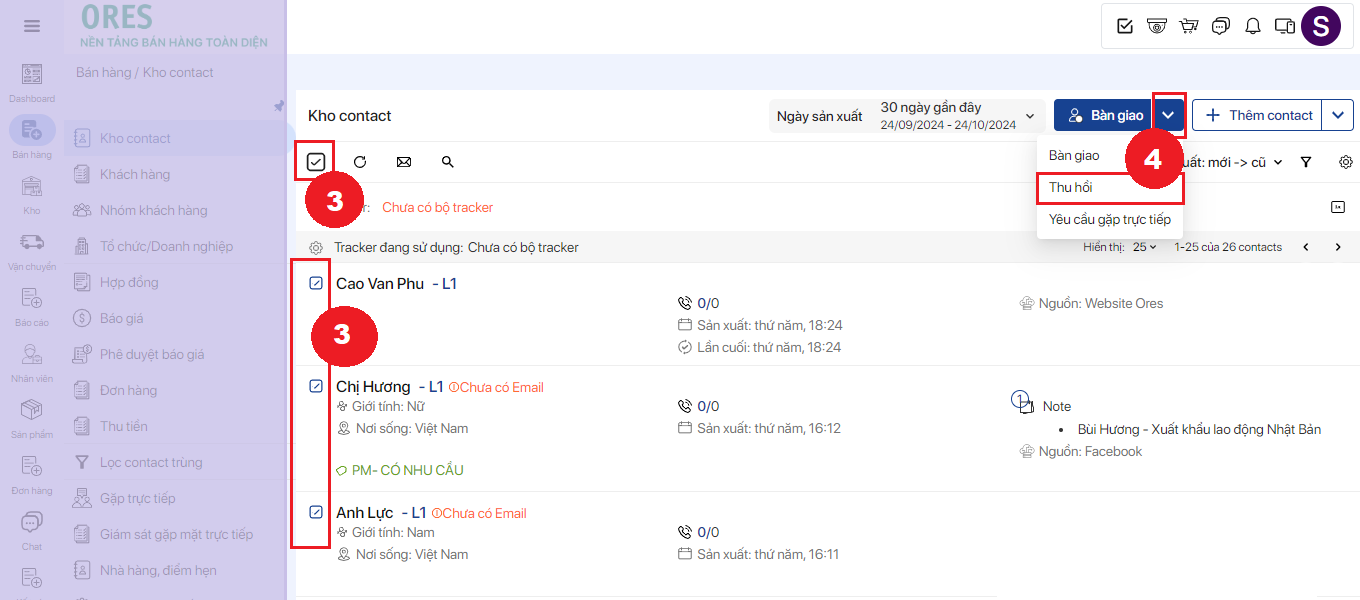Viewport: 1360px width, 600px height.
Task: Click the filter funnel icon
Action: (x=1306, y=162)
